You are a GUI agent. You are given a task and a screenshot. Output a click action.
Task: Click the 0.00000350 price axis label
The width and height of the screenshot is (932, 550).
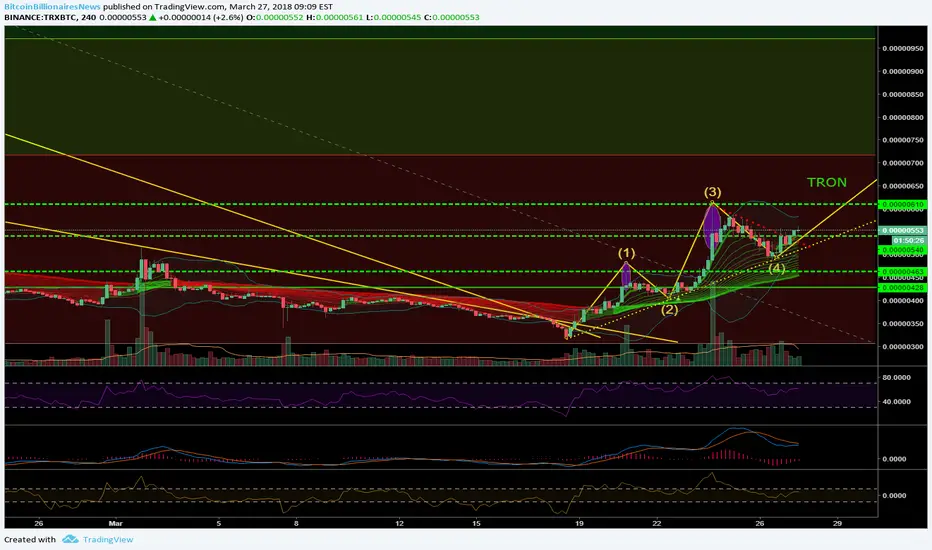pyautogui.click(x=903, y=324)
